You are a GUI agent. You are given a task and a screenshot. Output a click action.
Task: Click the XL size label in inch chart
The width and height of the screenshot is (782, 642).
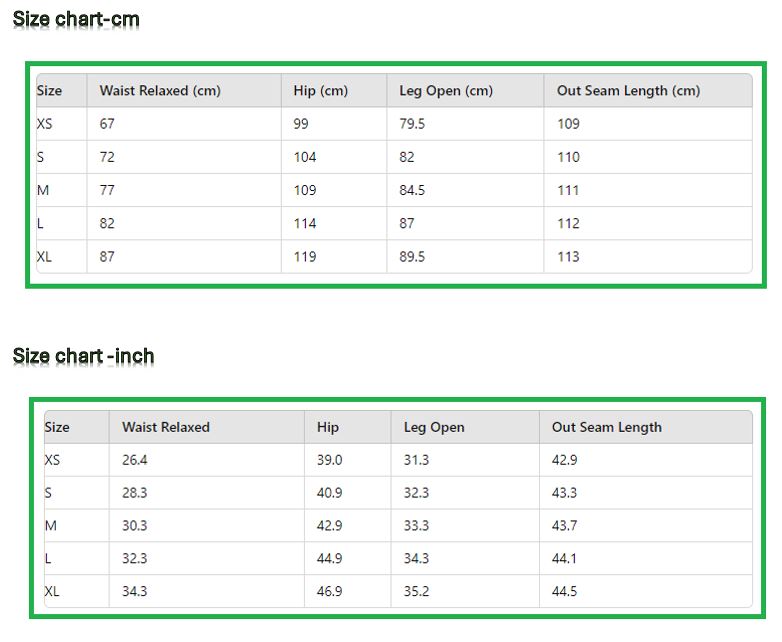click(x=52, y=592)
